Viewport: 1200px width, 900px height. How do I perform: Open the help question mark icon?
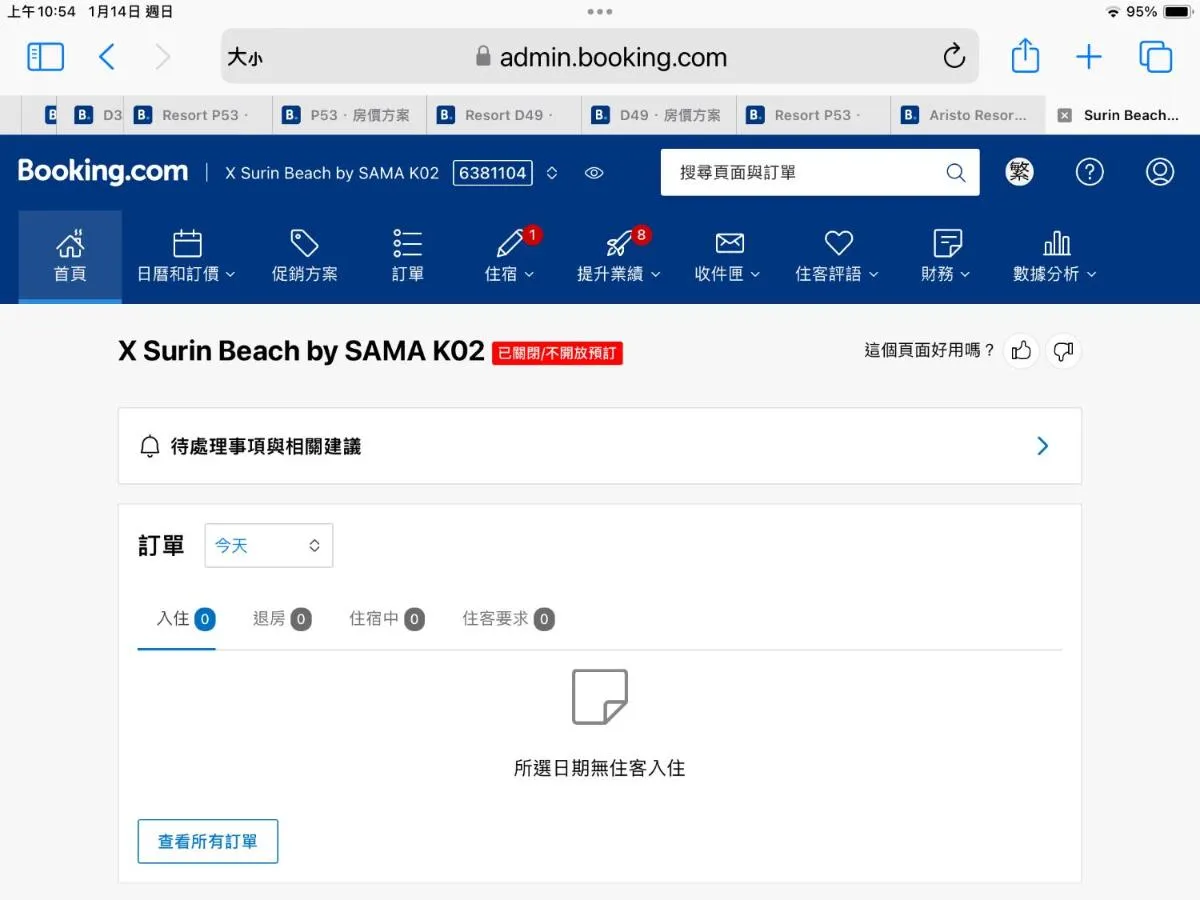tap(1089, 172)
